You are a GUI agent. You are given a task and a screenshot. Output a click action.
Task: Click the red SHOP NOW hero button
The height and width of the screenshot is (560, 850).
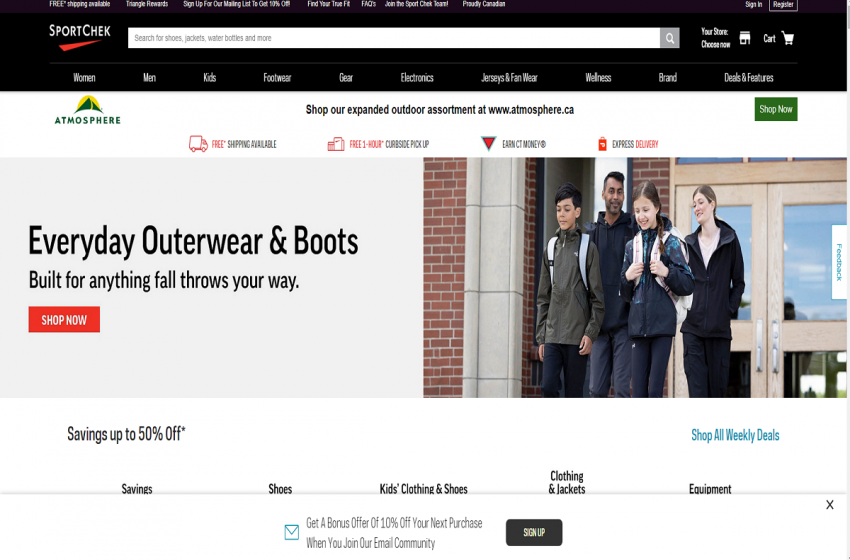pyautogui.click(x=64, y=319)
